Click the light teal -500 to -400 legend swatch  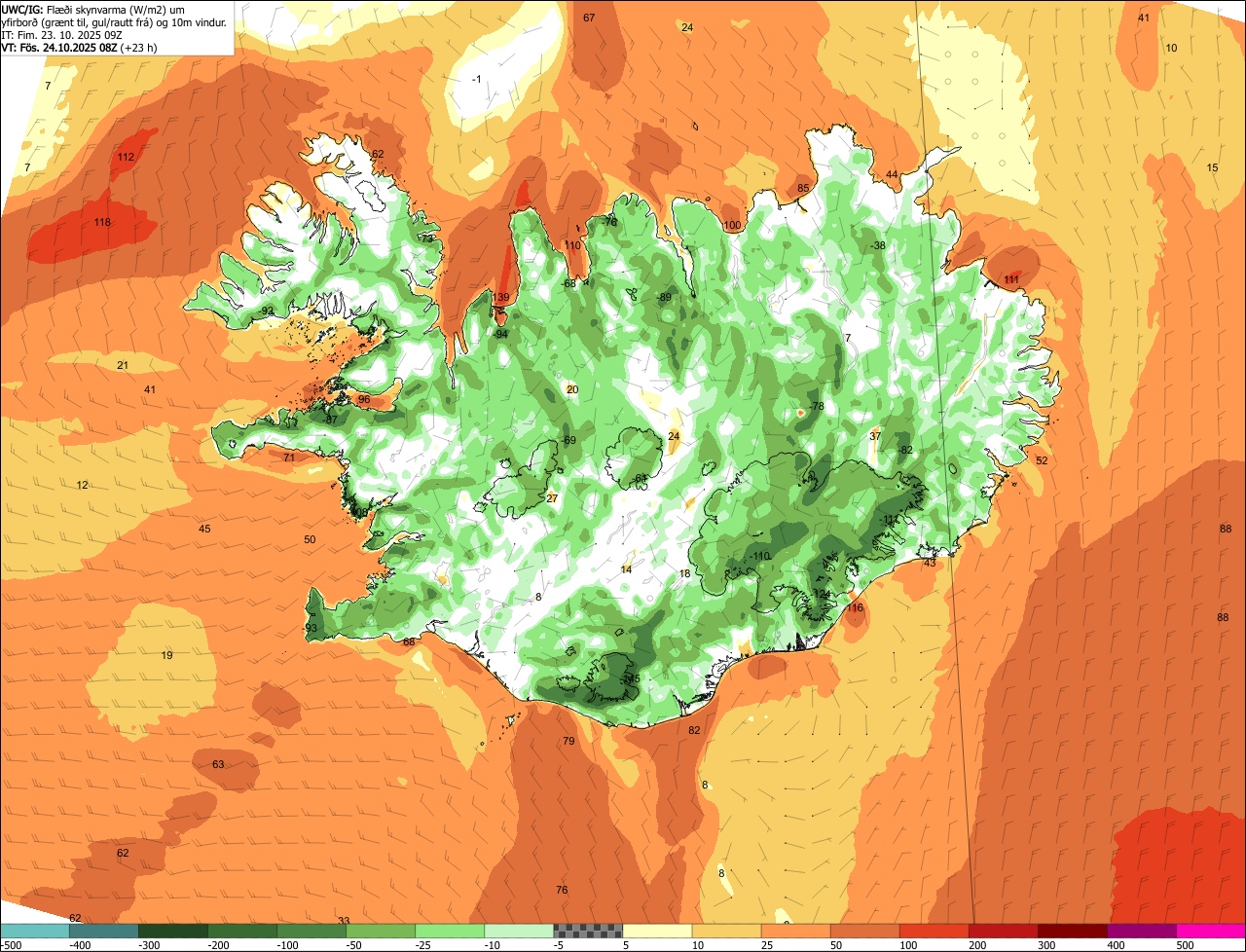pos(34,932)
